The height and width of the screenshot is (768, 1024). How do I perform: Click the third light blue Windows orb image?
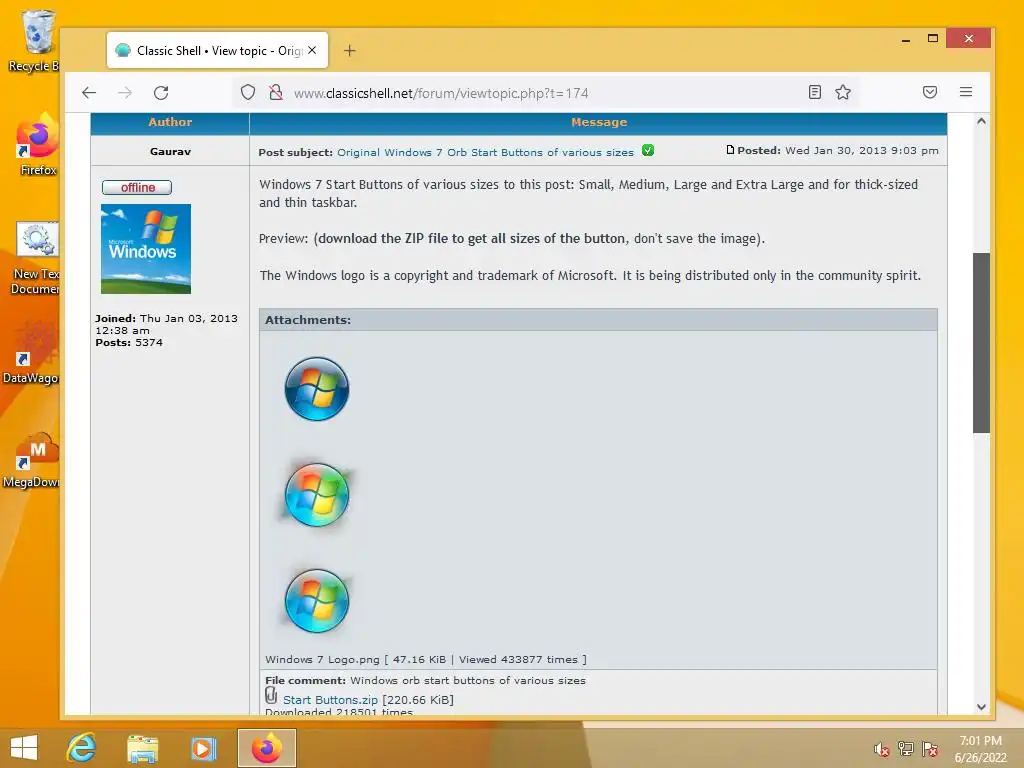click(x=317, y=601)
